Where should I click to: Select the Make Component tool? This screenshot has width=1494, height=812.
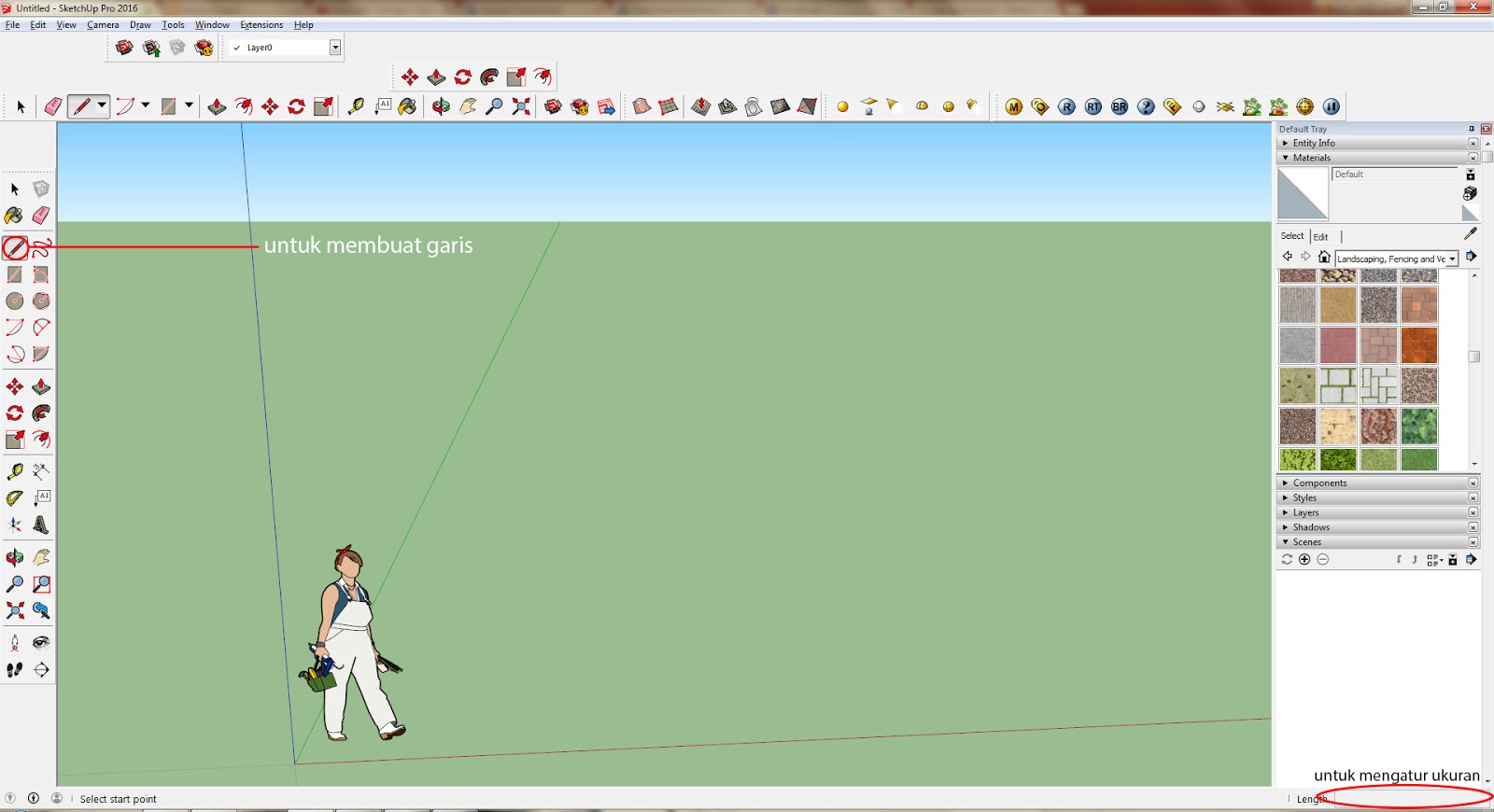[x=41, y=189]
